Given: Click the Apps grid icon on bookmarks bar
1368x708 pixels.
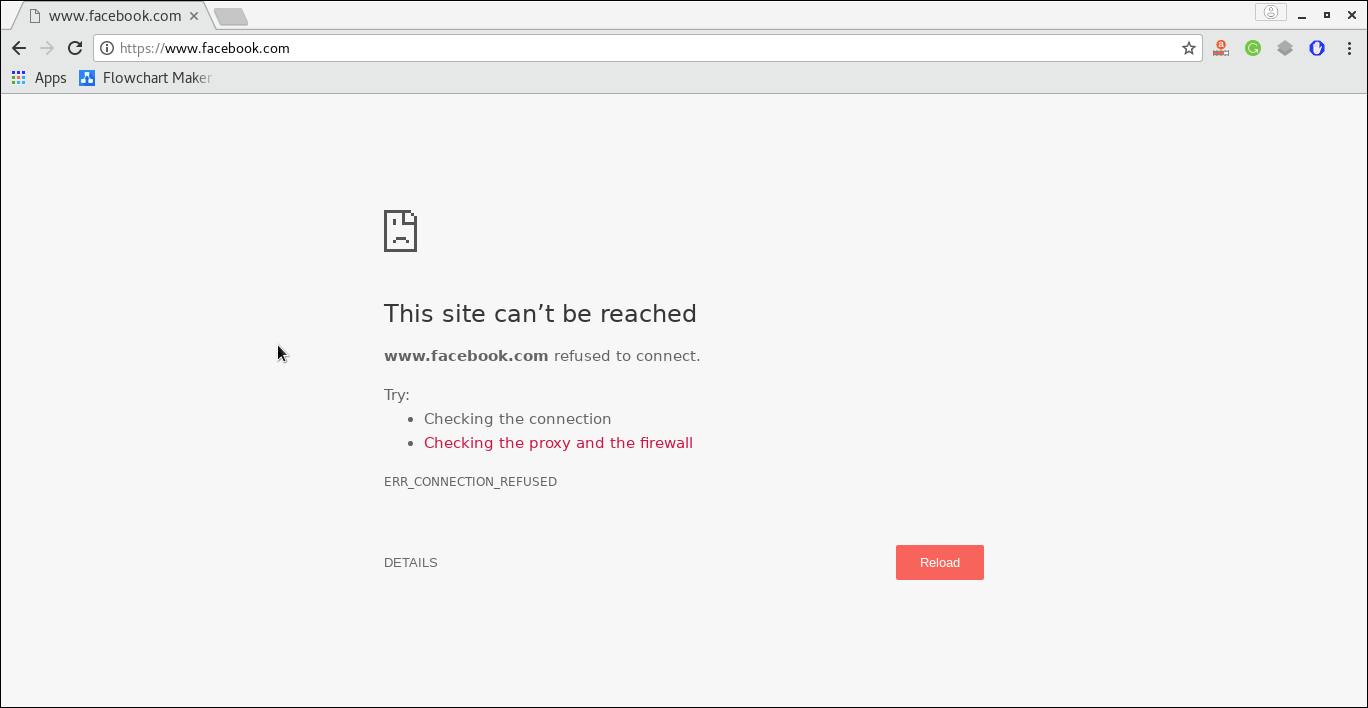Looking at the screenshot, I should point(18,77).
